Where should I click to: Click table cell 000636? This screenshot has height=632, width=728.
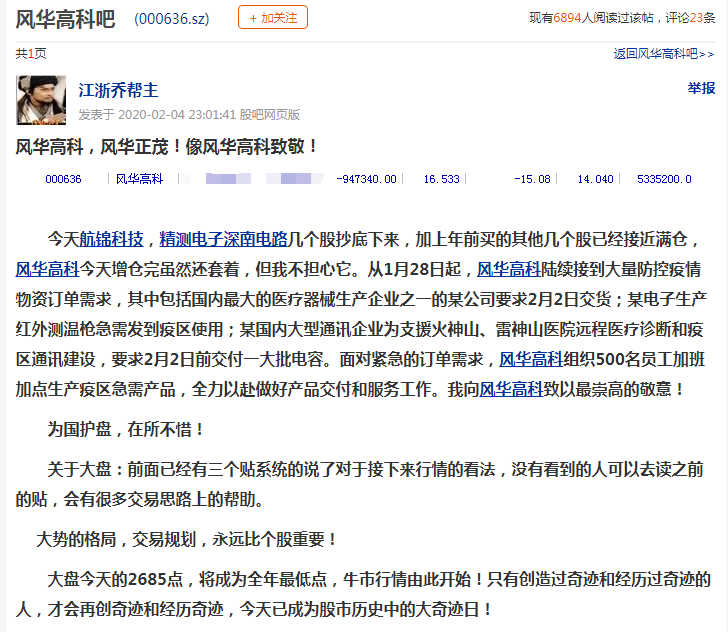[63, 179]
